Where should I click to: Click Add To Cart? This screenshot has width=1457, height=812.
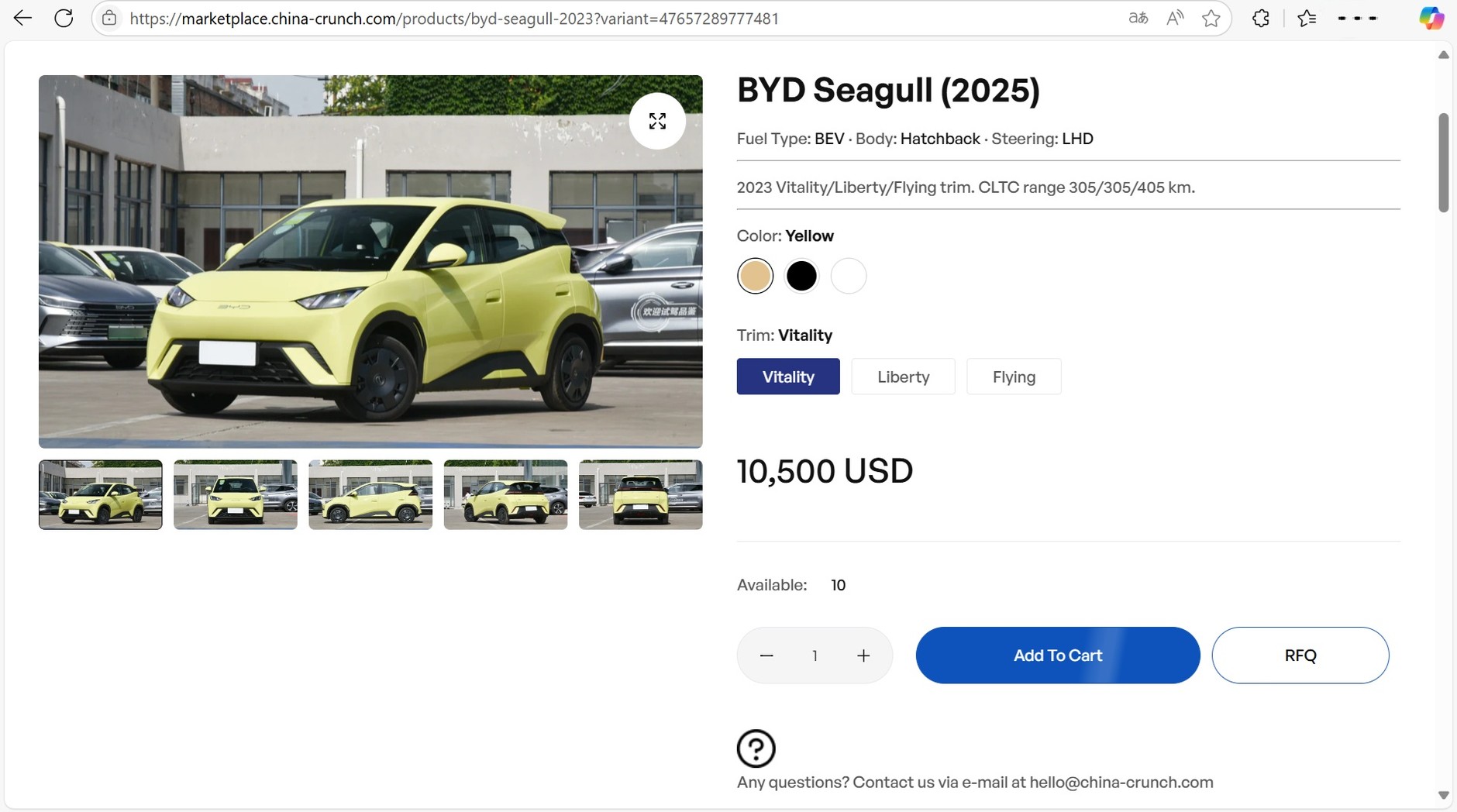tap(1057, 655)
